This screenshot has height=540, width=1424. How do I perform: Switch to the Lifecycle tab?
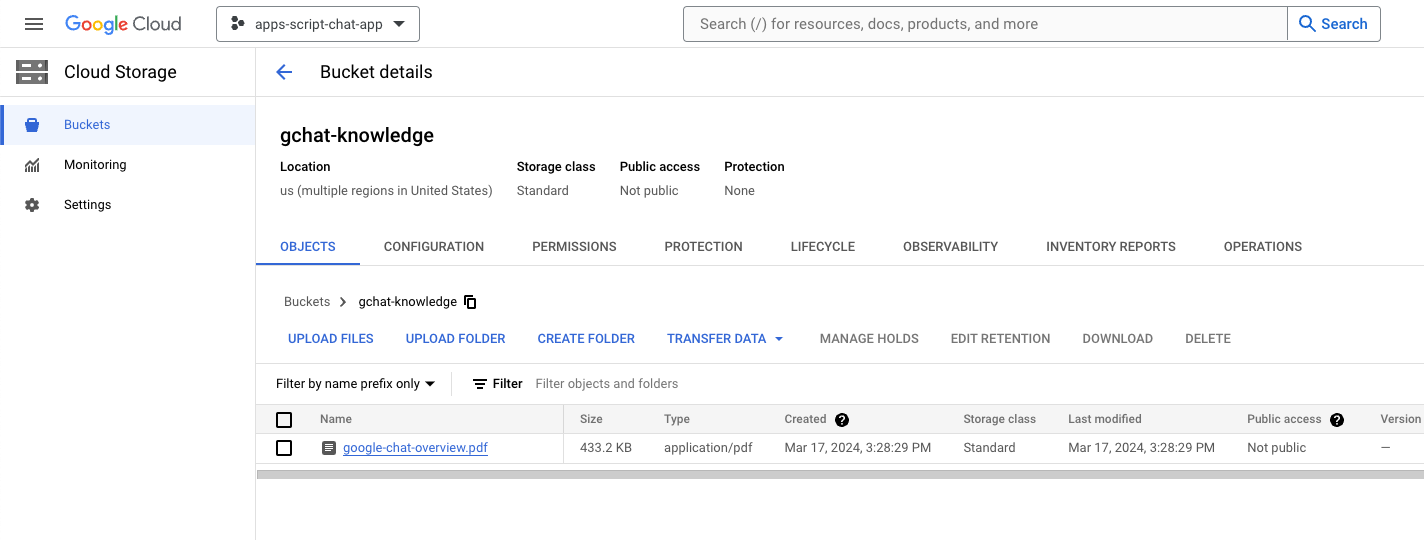822,247
